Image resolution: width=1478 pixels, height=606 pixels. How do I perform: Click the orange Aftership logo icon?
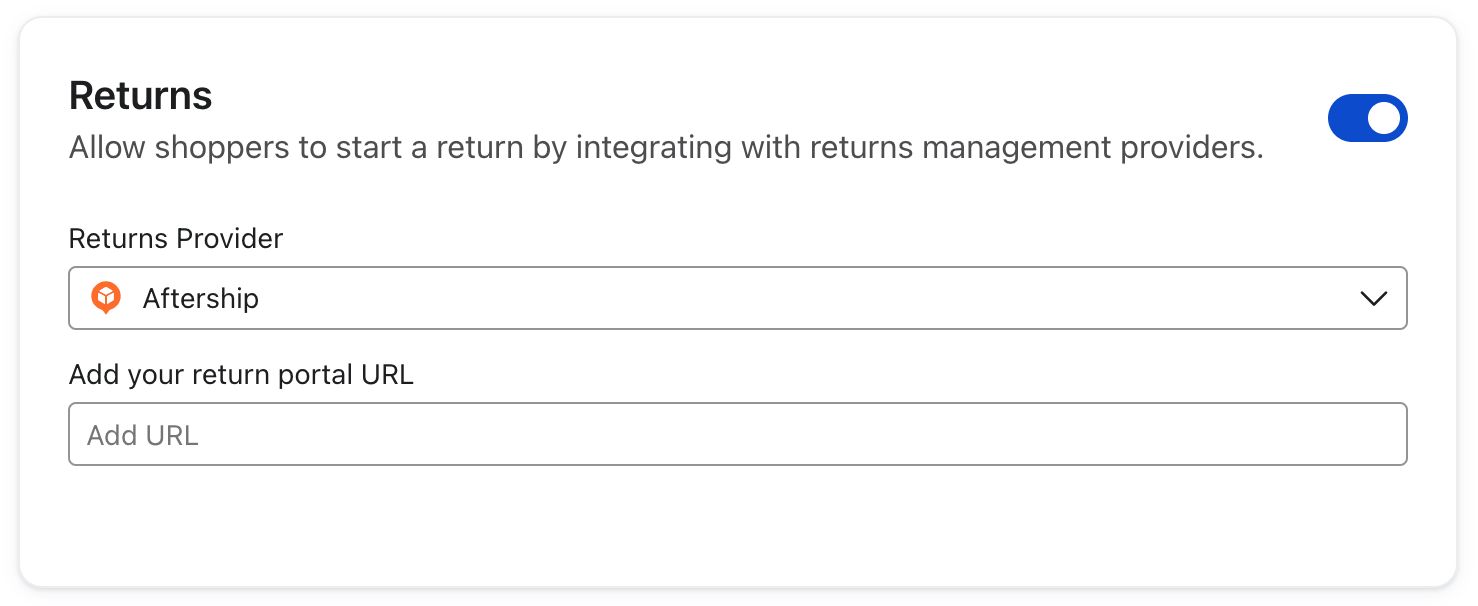(x=105, y=298)
